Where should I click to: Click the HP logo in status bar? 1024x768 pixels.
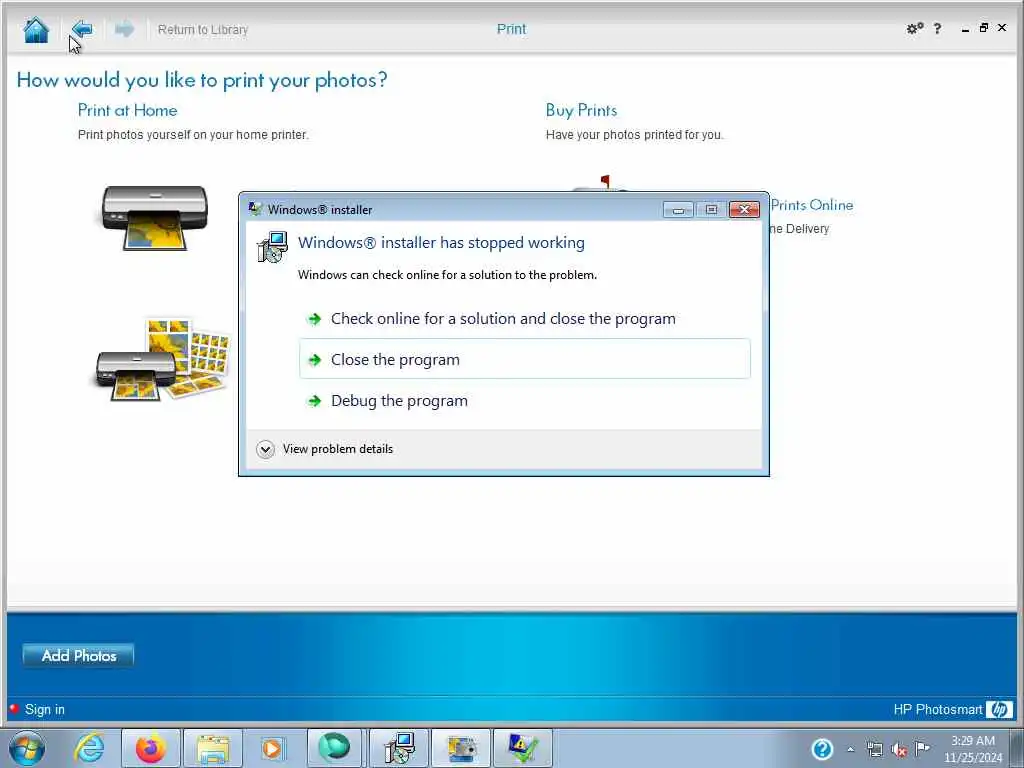pos(999,709)
